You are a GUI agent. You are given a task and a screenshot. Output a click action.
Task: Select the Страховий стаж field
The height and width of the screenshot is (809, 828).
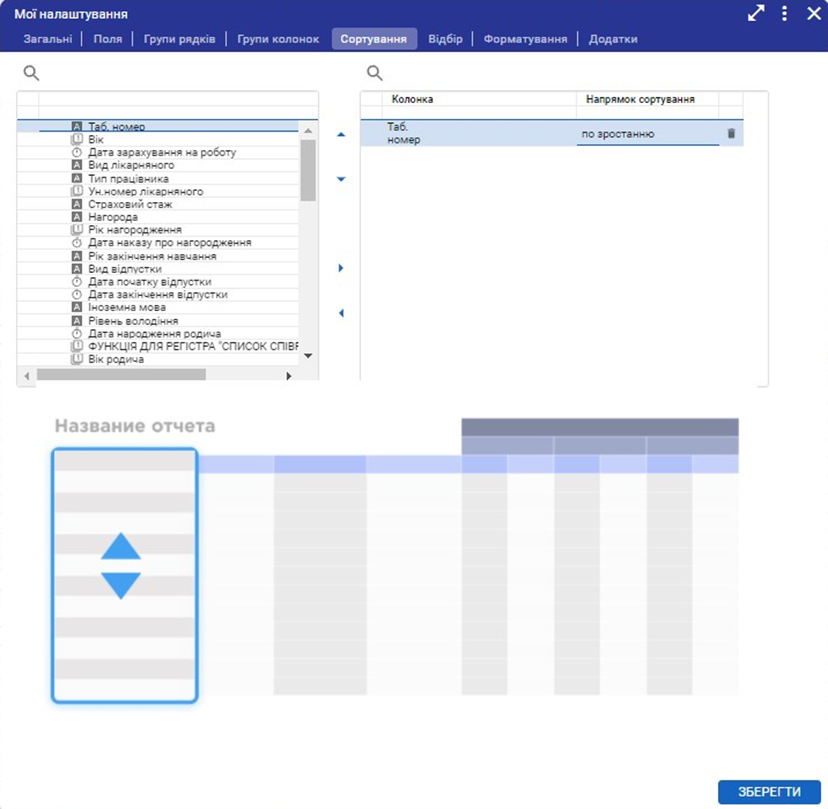pos(130,204)
